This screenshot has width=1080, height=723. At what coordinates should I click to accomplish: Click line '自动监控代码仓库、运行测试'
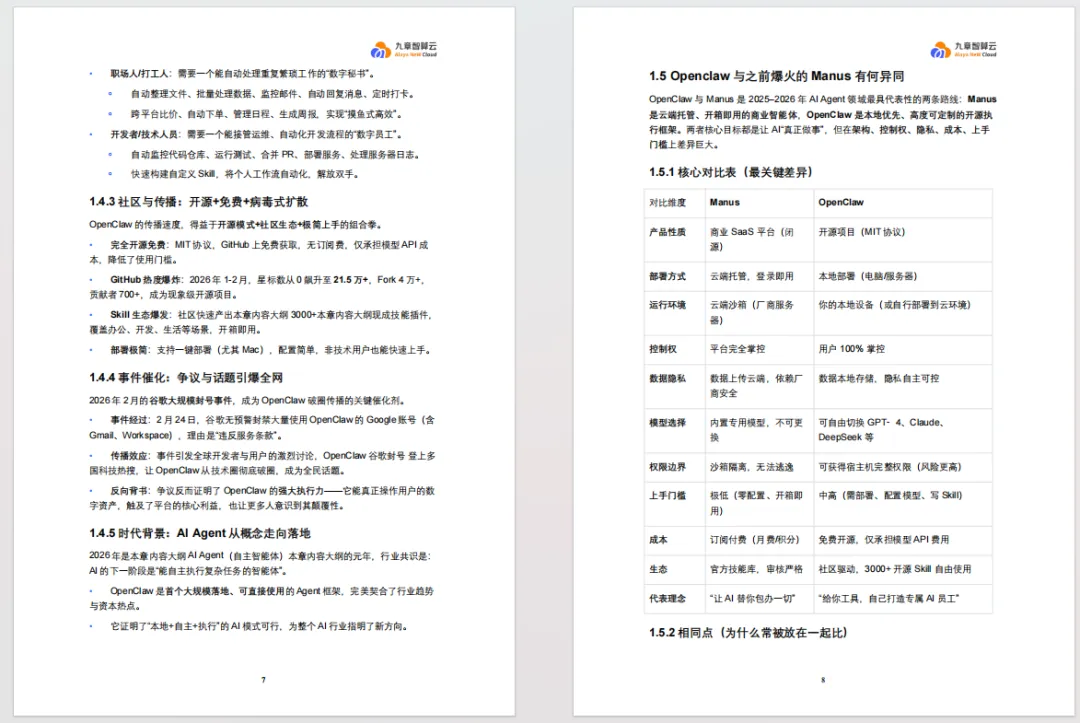coord(276,154)
